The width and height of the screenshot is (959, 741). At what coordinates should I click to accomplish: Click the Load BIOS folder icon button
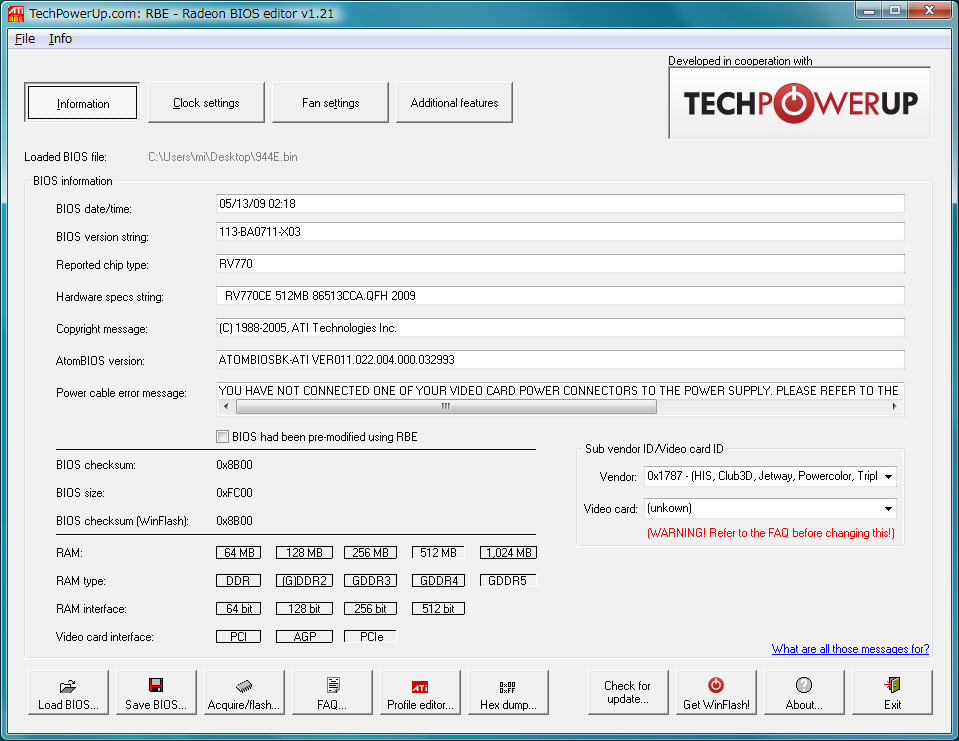[68, 692]
